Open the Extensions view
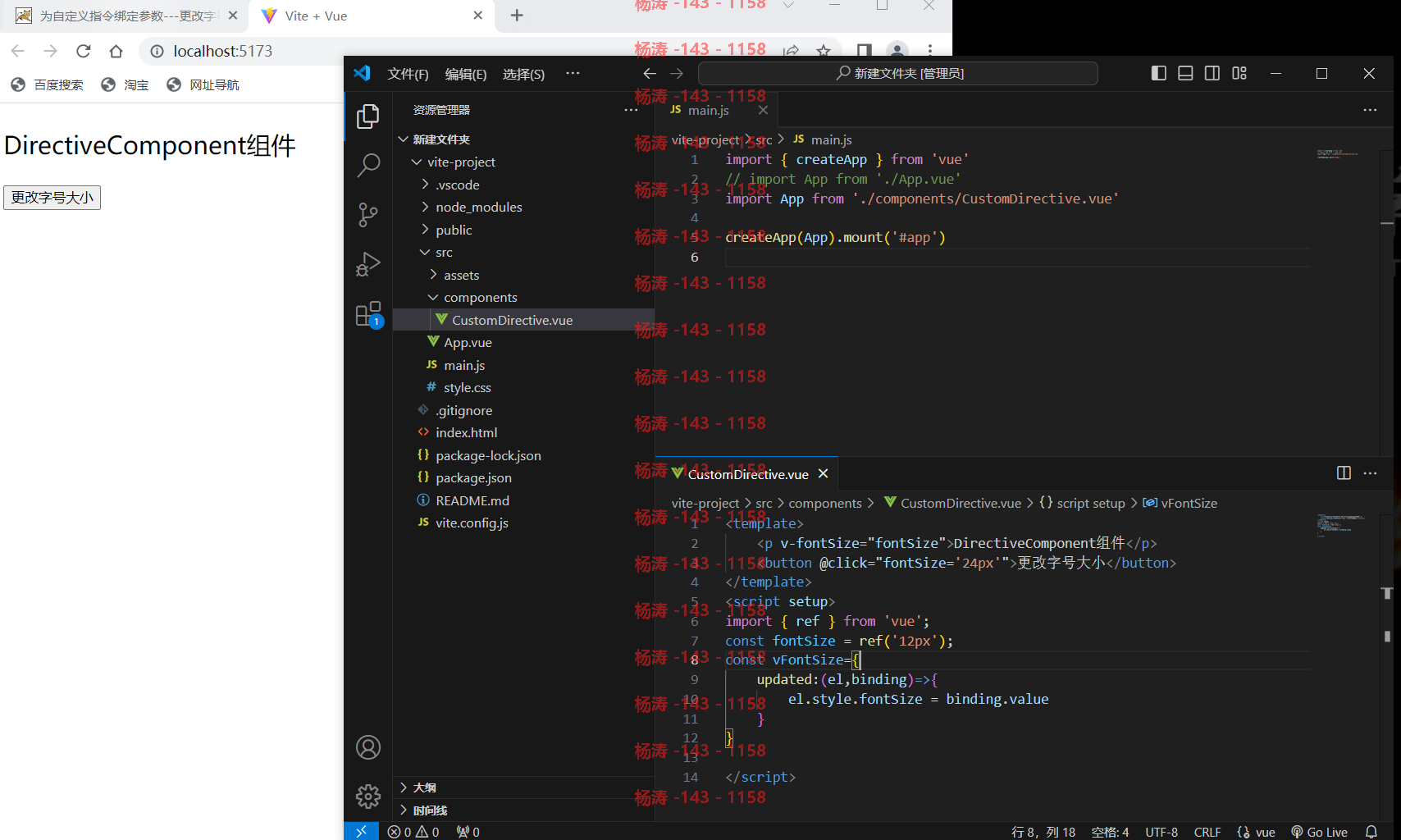This screenshot has width=1401, height=840. 368,314
